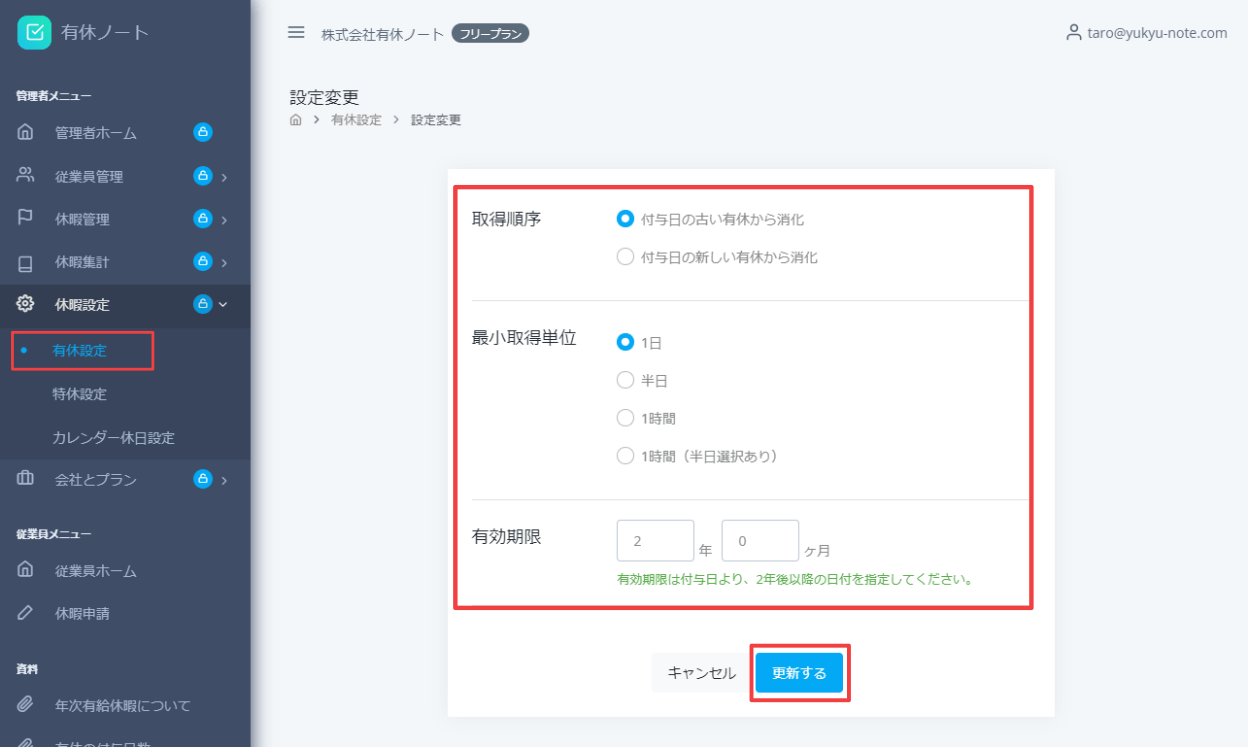
Task: Enable the 1時間（半日選択あり） option
Action: [x=625, y=455]
